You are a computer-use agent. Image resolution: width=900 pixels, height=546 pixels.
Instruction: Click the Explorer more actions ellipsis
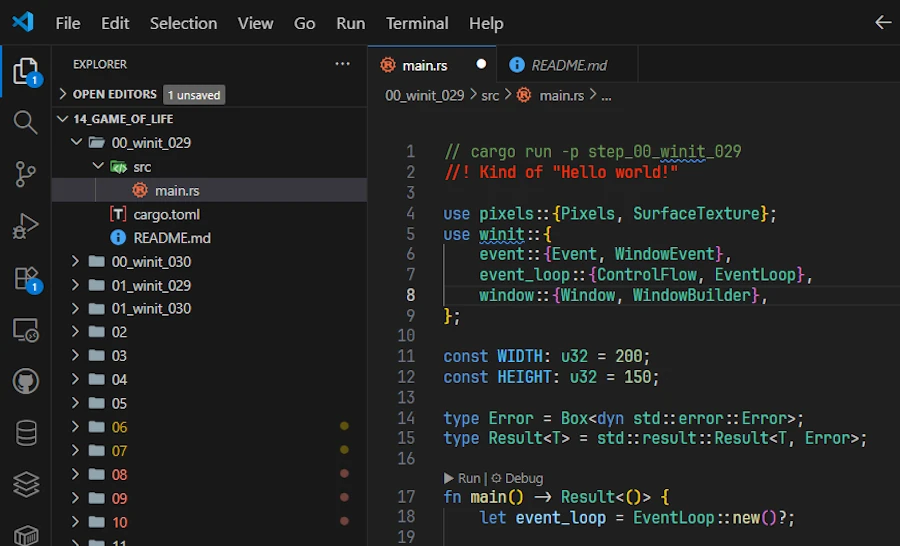point(343,64)
